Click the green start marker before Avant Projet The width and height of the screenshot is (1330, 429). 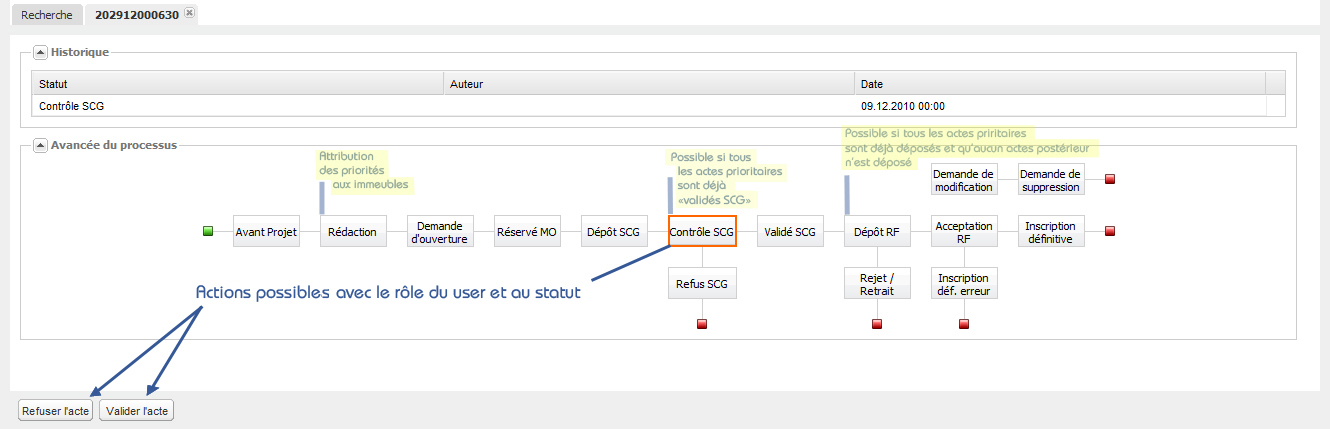click(x=208, y=231)
